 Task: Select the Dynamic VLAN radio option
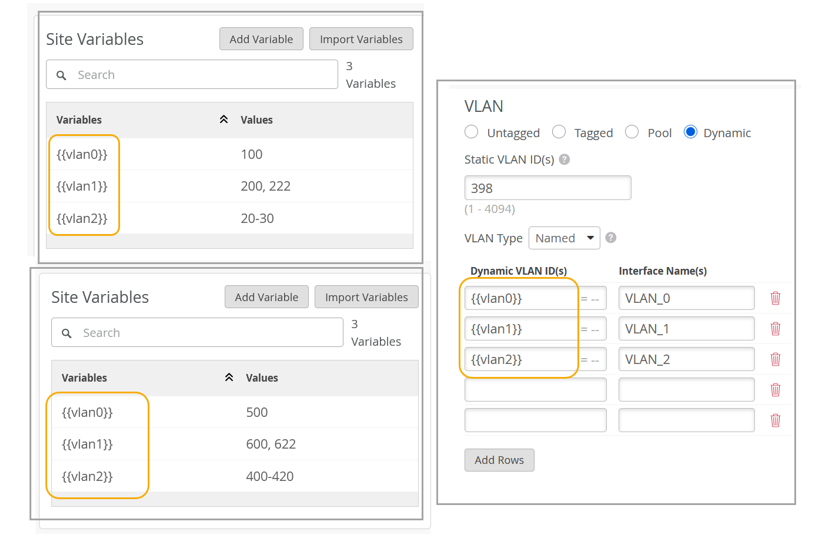(x=690, y=132)
